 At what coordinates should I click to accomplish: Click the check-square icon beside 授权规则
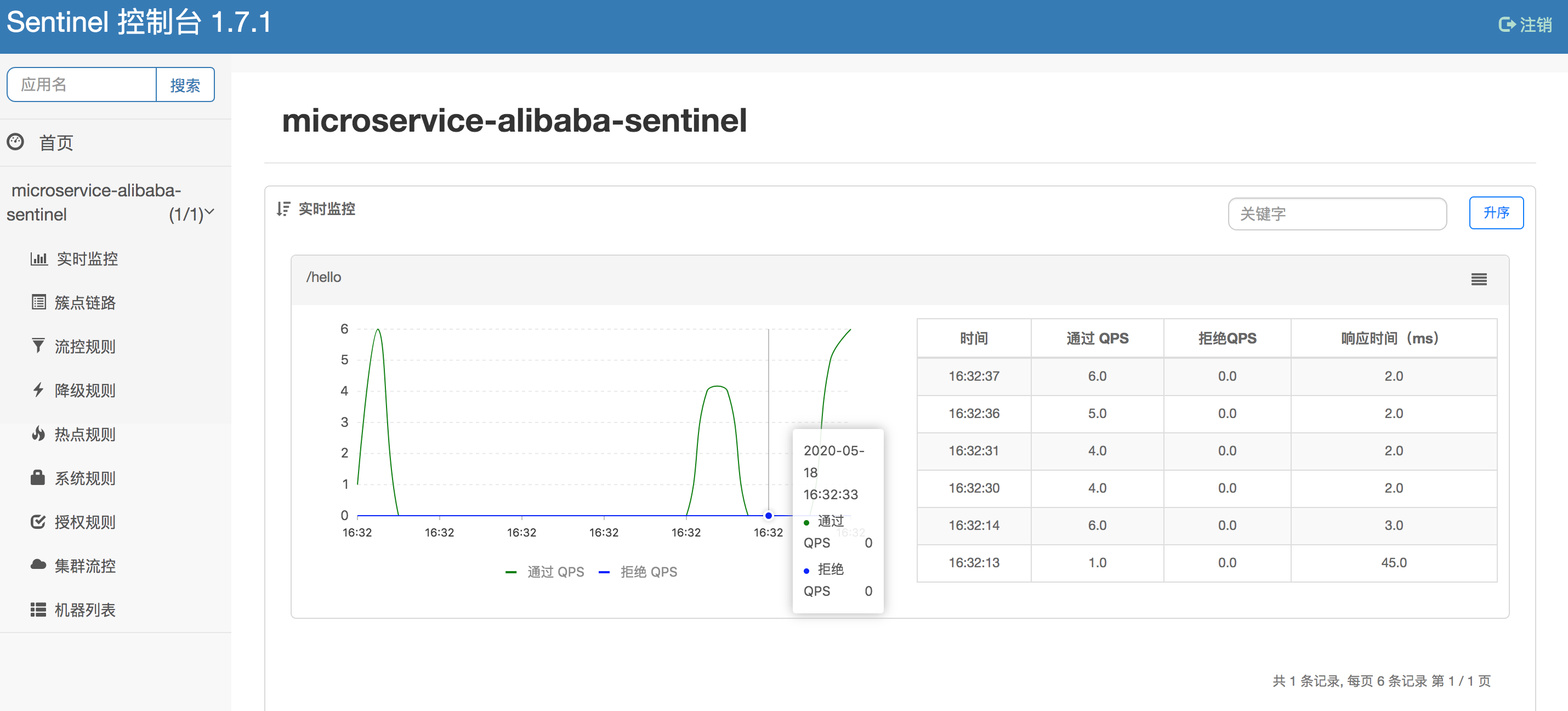pyautogui.click(x=38, y=522)
